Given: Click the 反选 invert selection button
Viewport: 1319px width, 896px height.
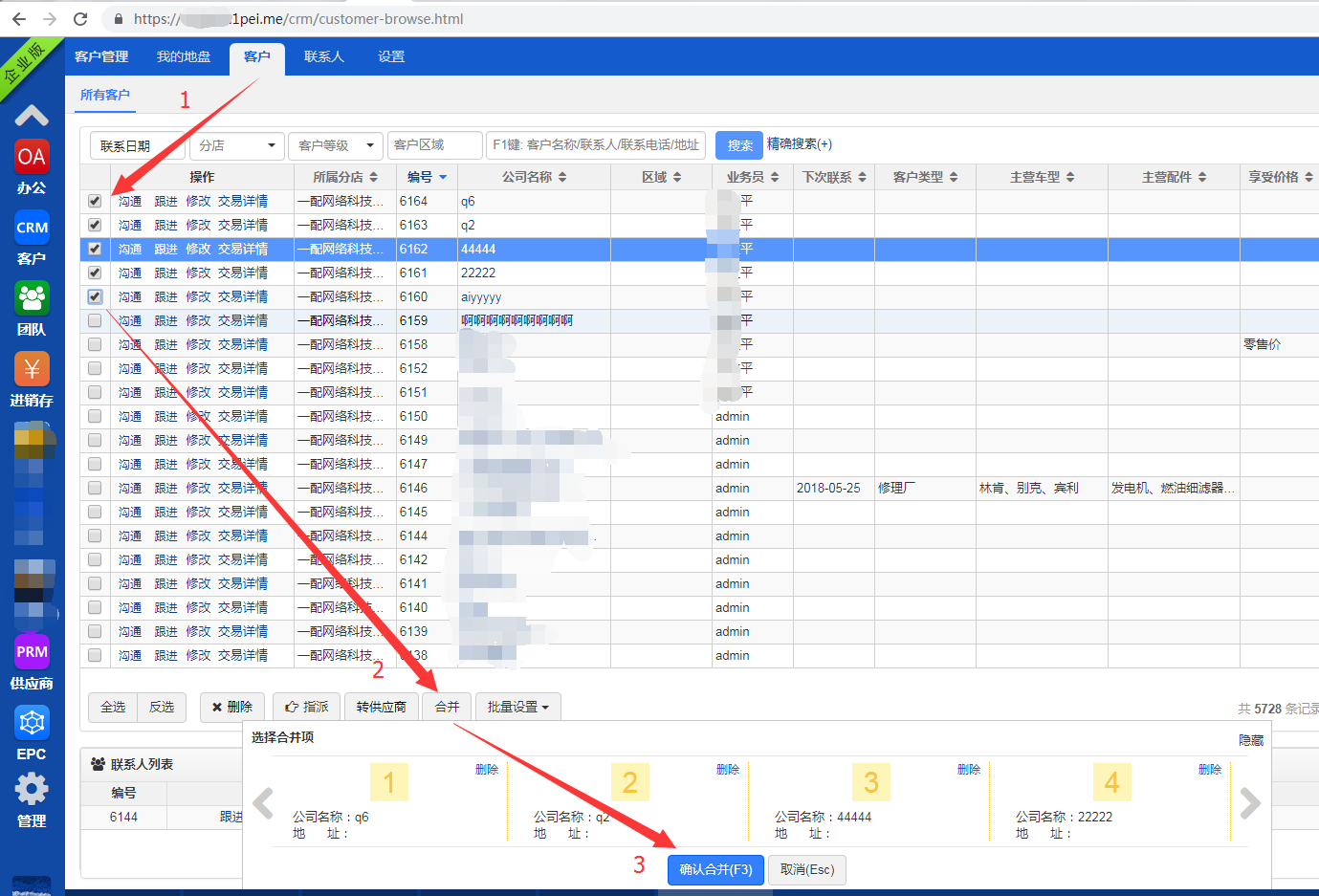Looking at the screenshot, I should tap(162, 707).
